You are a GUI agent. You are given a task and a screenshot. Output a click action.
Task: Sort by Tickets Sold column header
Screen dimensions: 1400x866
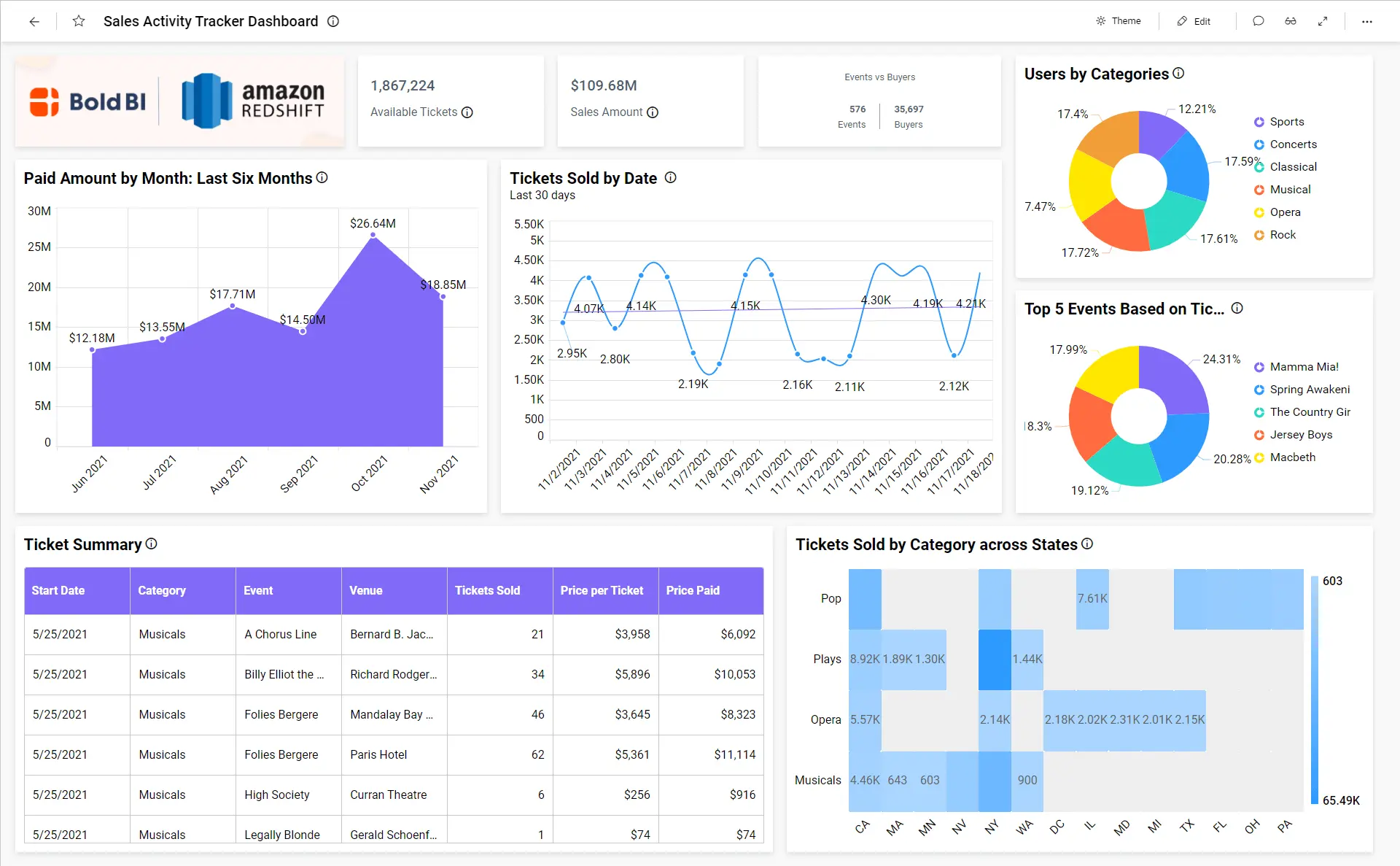pos(487,590)
